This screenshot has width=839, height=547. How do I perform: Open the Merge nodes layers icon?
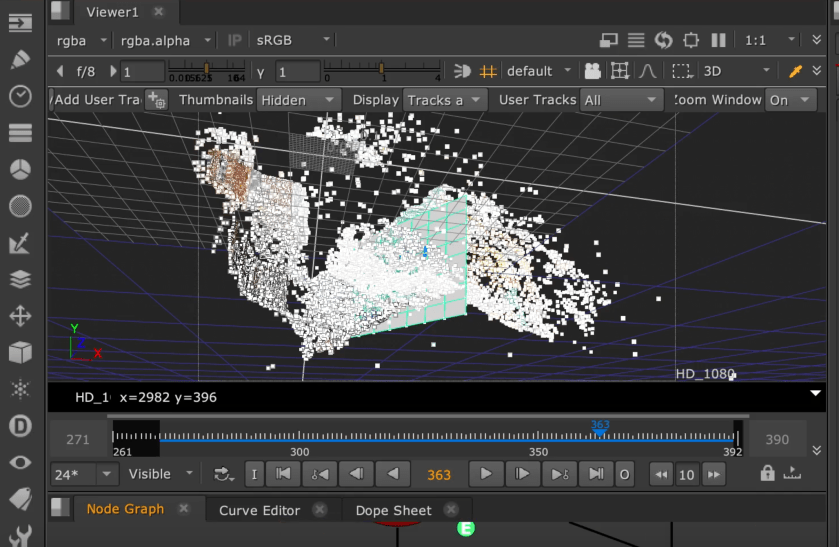tap(19, 280)
